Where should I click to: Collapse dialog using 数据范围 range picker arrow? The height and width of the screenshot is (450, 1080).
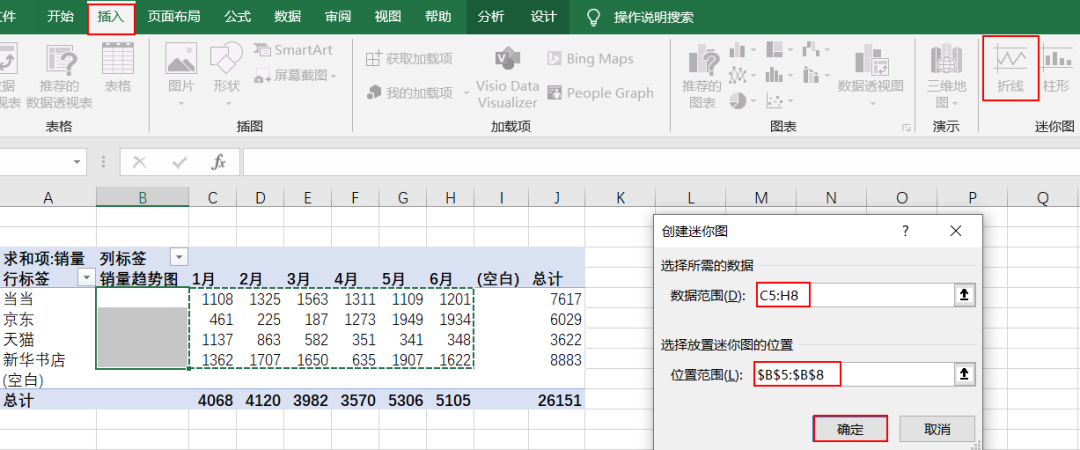coord(964,295)
